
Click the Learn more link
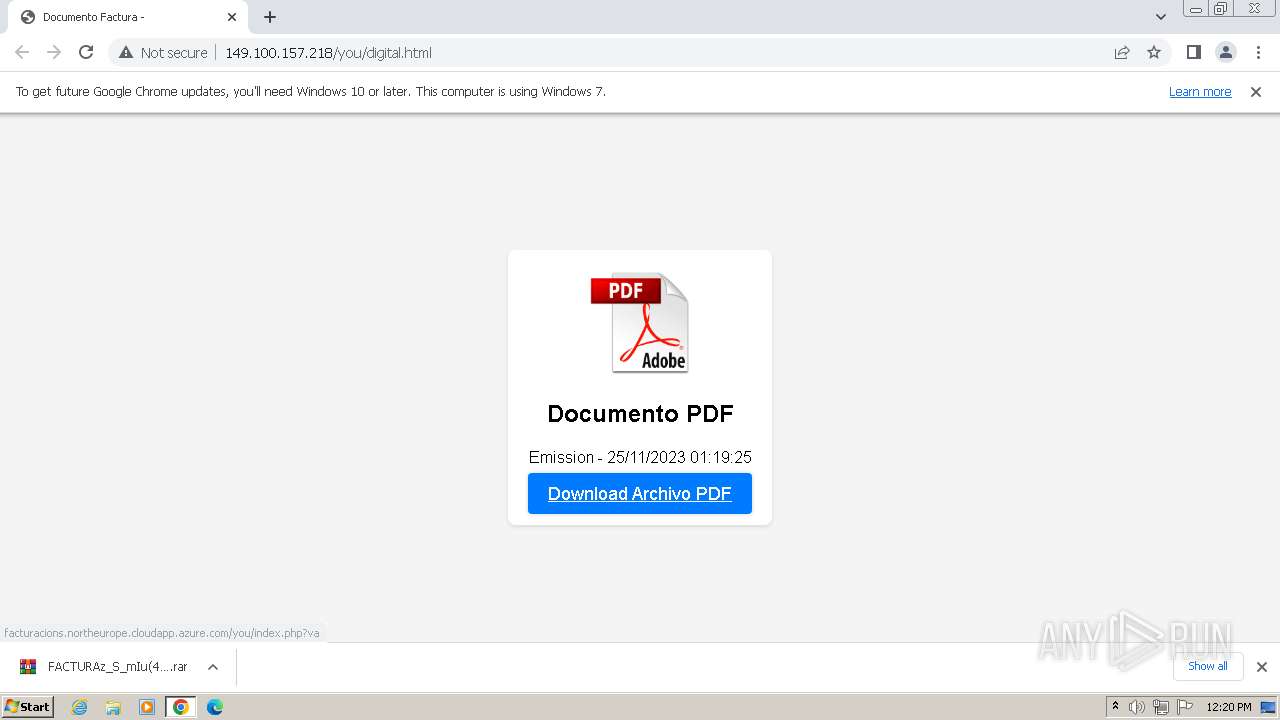[x=1200, y=91]
